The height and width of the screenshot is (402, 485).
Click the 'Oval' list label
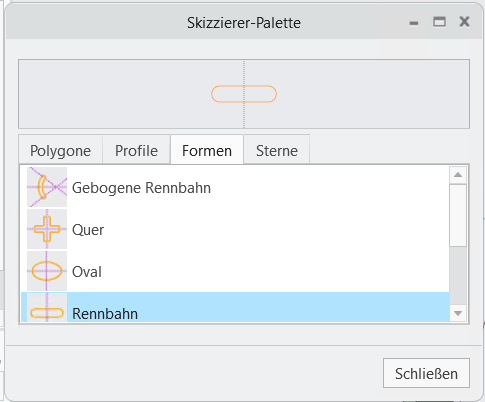87,272
